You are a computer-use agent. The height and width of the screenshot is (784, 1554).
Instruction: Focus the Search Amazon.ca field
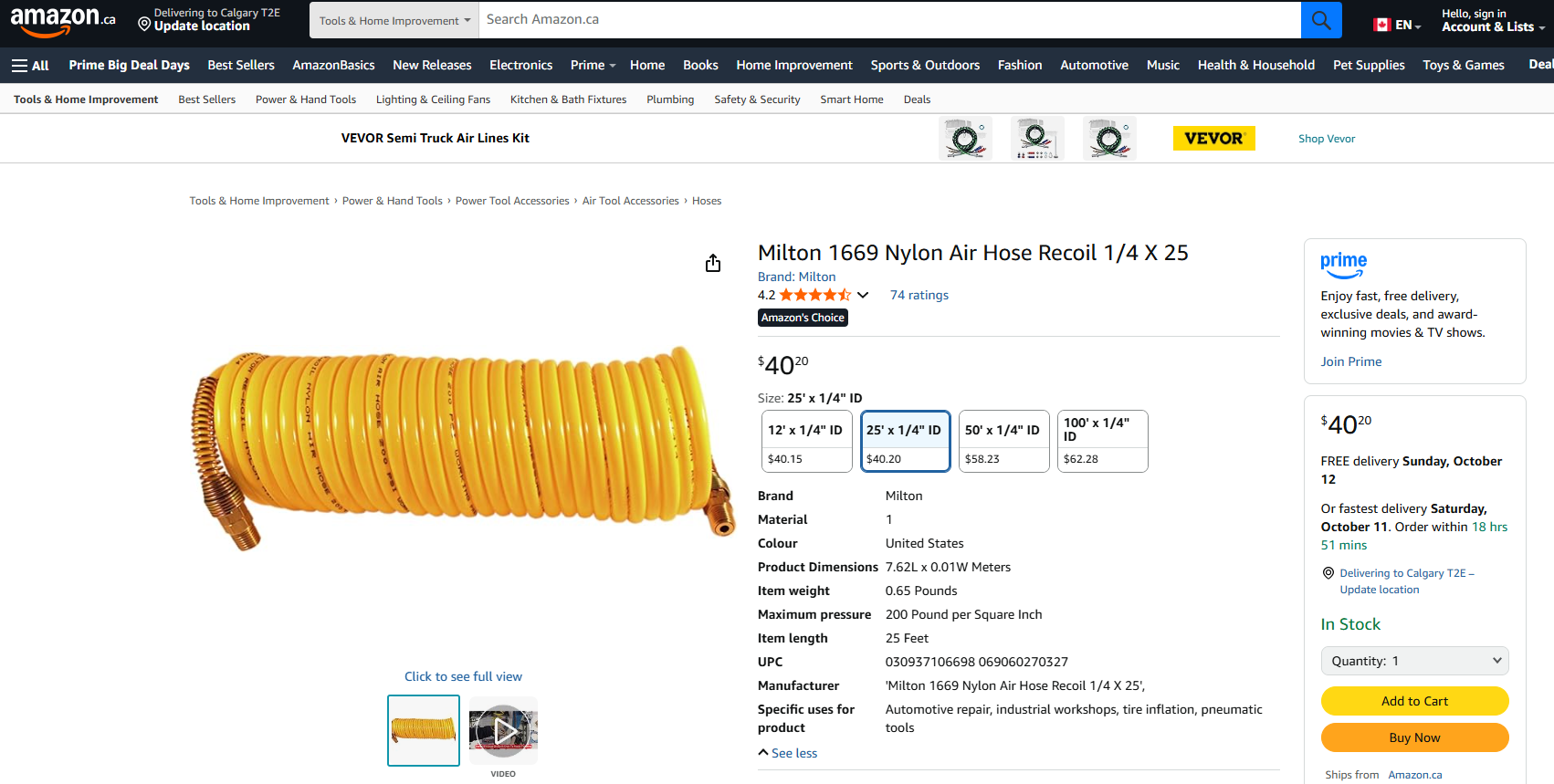pos(889,20)
